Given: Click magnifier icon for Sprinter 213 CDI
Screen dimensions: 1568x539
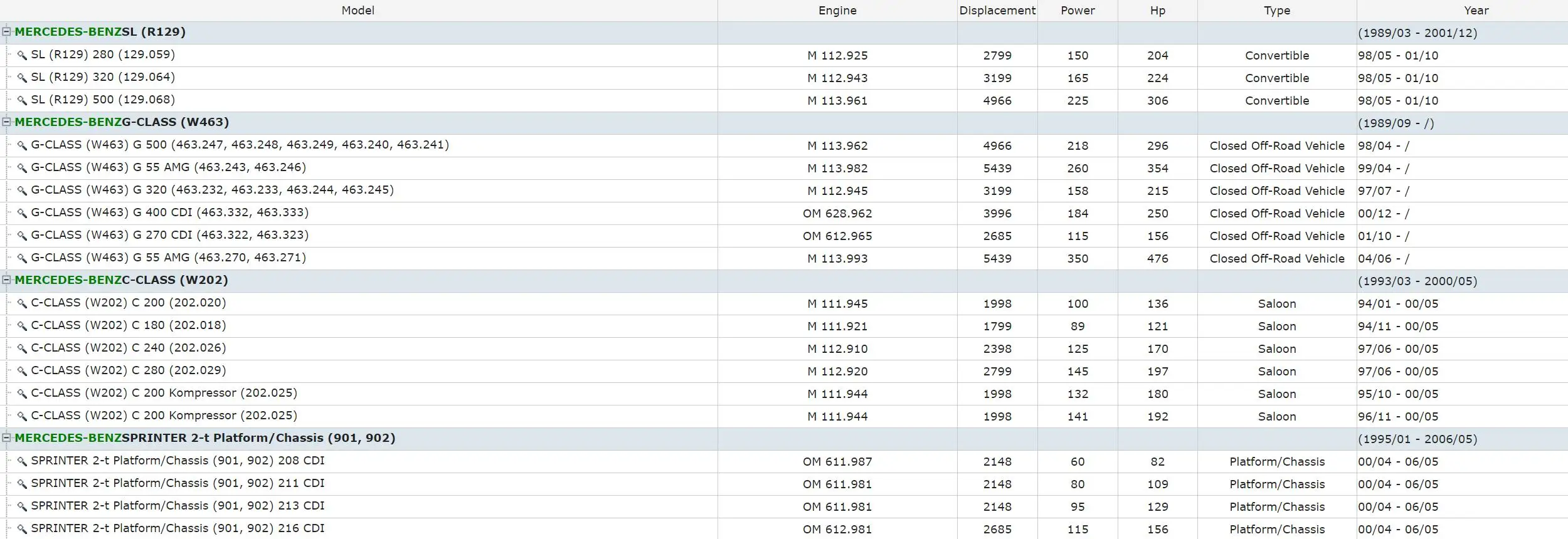Looking at the screenshot, I should [x=22, y=506].
